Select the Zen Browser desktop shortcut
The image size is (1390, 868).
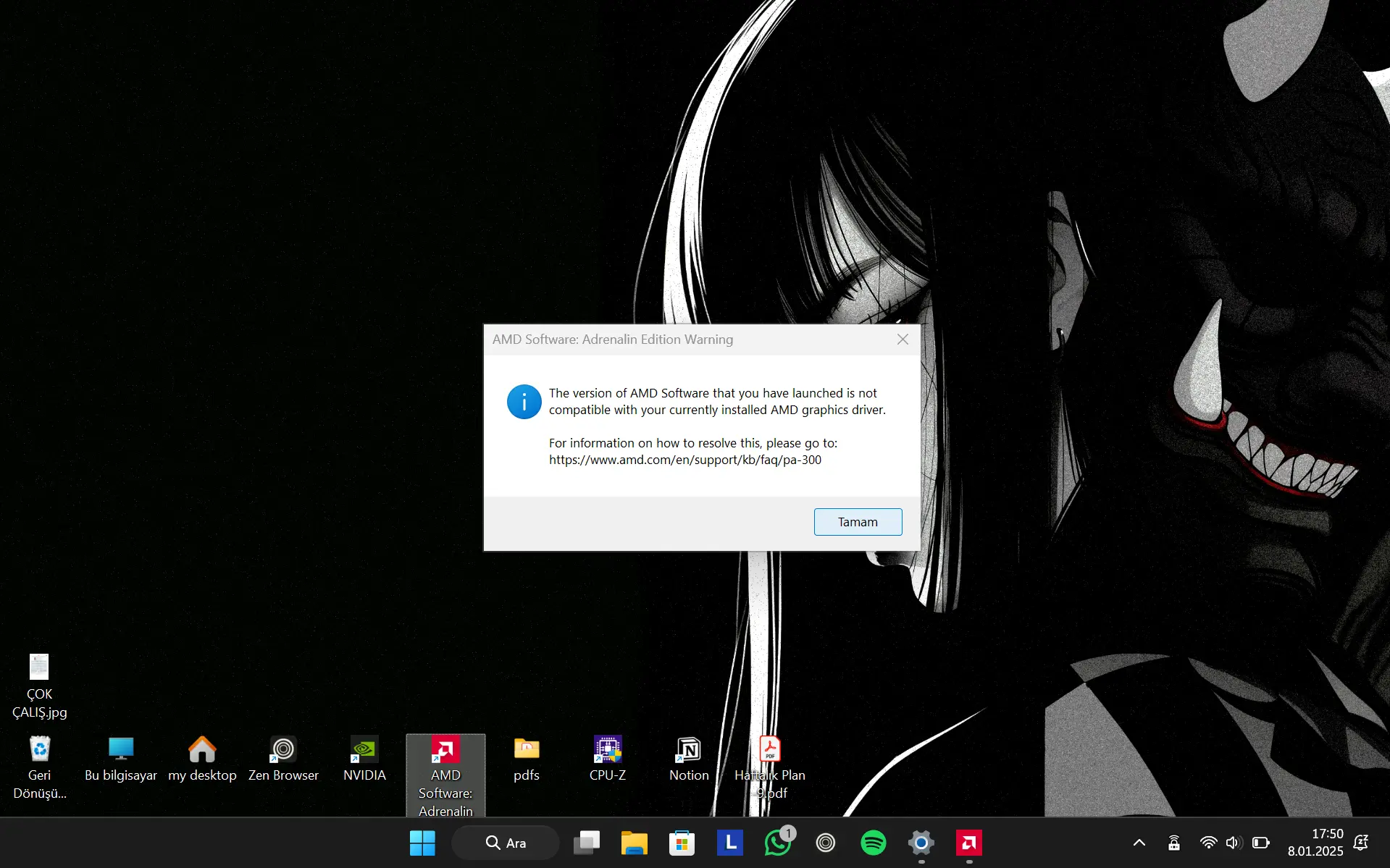point(283,759)
